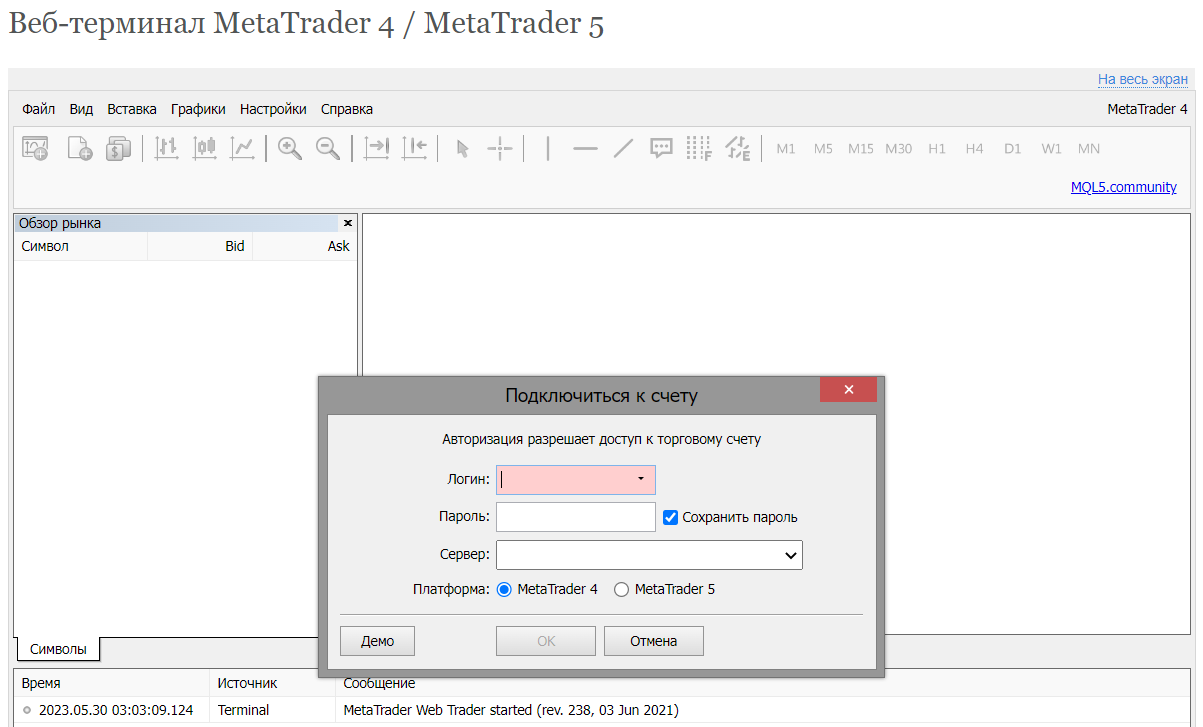Click the zoom out magnifier icon
The image size is (1203, 727).
(x=328, y=148)
